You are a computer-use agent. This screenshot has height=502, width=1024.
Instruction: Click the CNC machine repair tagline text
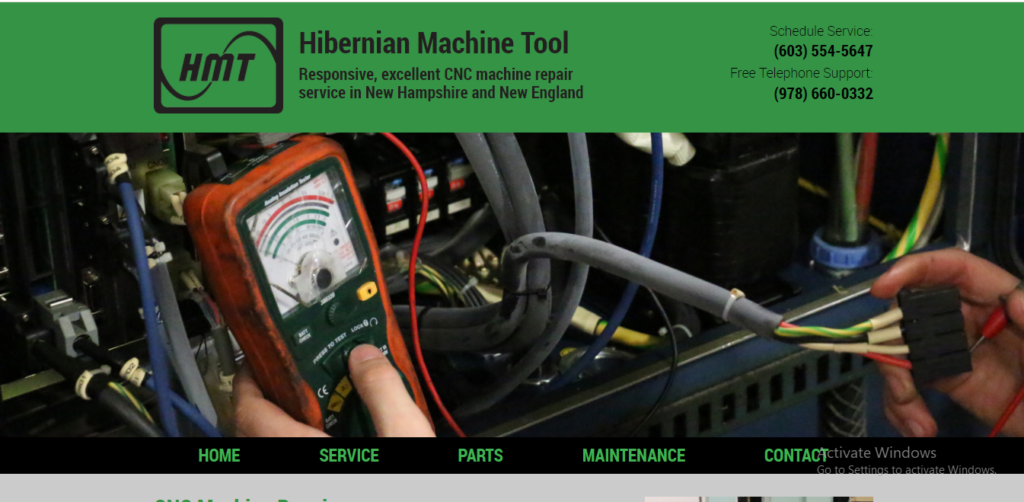tap(440, 83)
